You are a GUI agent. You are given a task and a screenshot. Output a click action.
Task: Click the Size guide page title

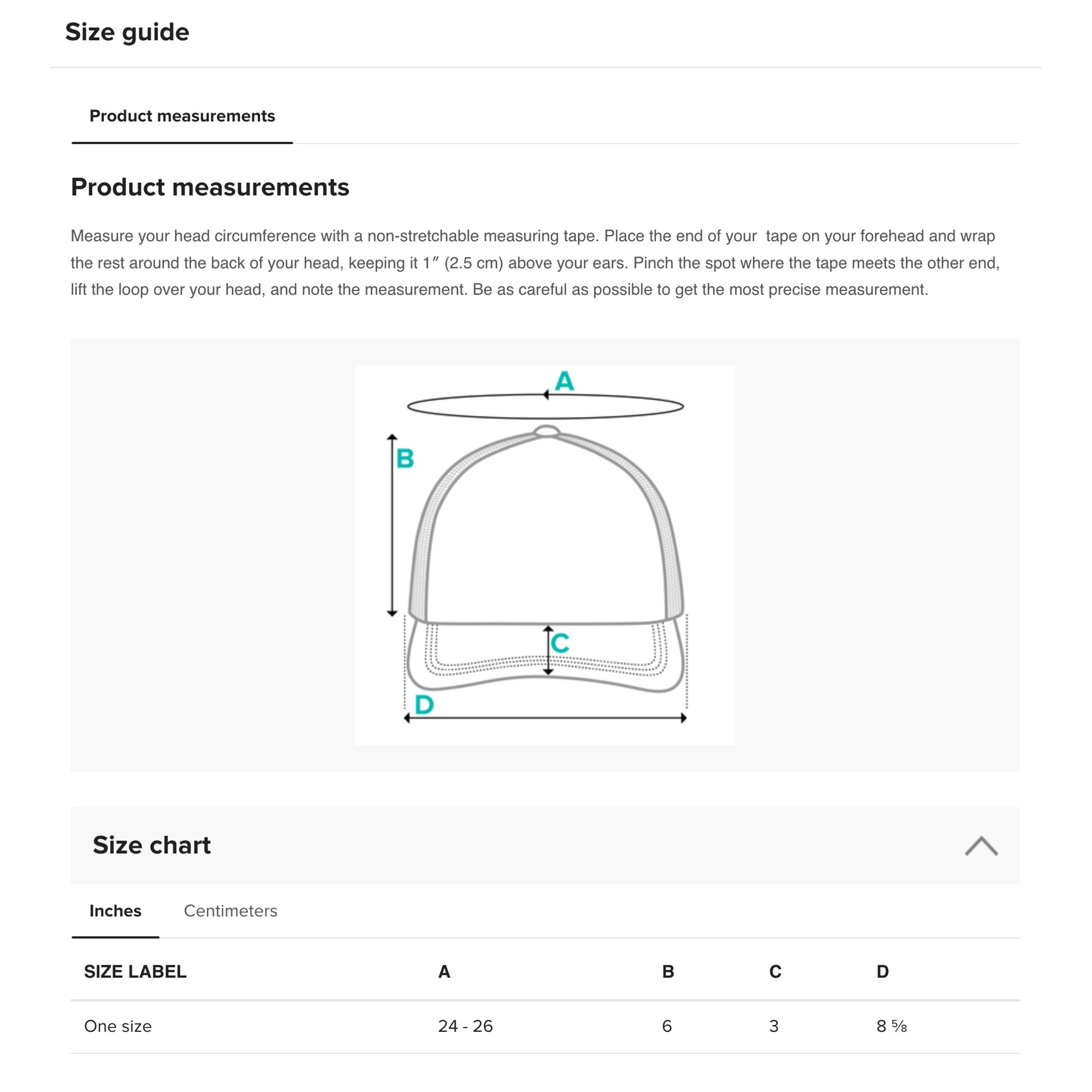(x=127, y=32)
